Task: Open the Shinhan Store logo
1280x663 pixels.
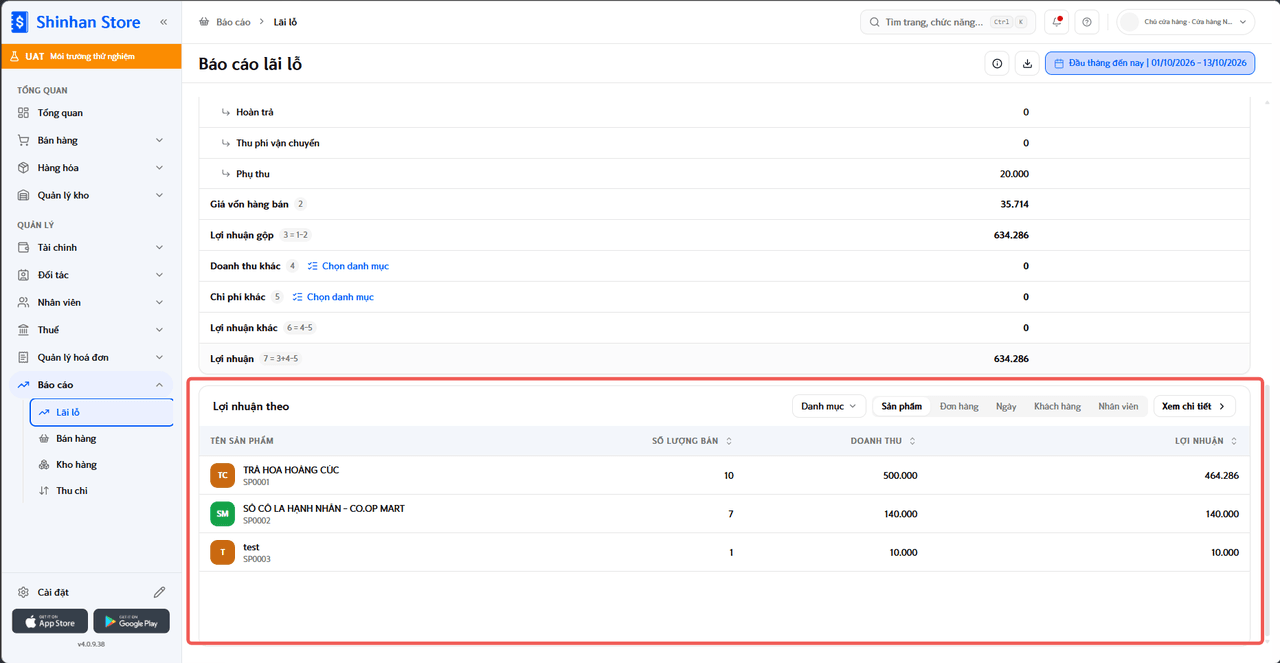Action: click(75, 22)
